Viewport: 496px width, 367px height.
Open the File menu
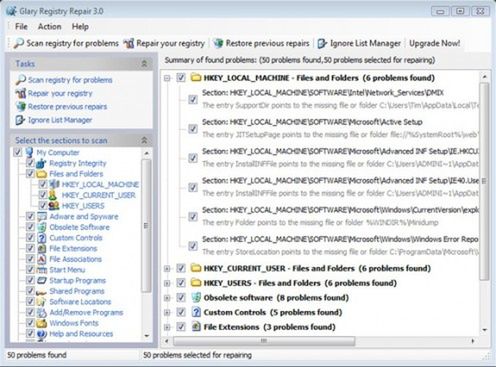[21, 27]
